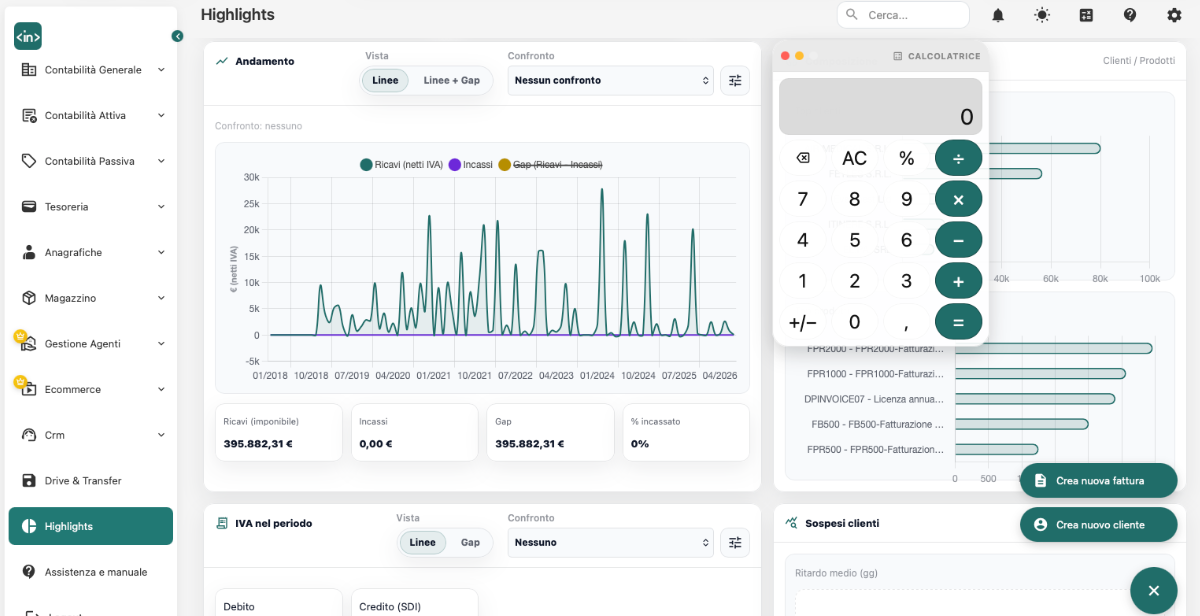The width and height of the screenshot is (1200, 616).
Task: Open Nessun confronto dropdown
Action: (x=611, y=80)
